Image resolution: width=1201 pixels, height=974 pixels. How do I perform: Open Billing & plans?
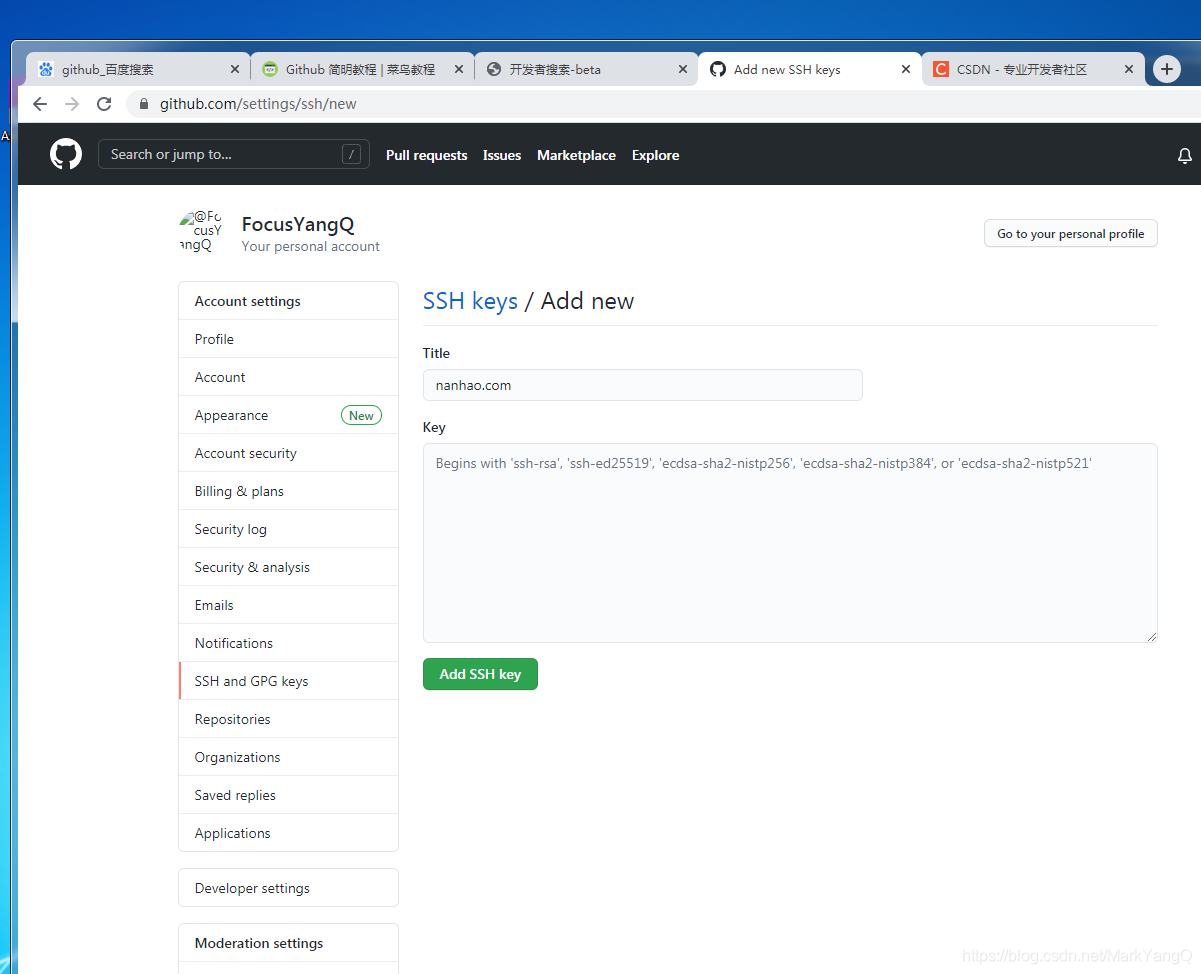pos(288,491)
